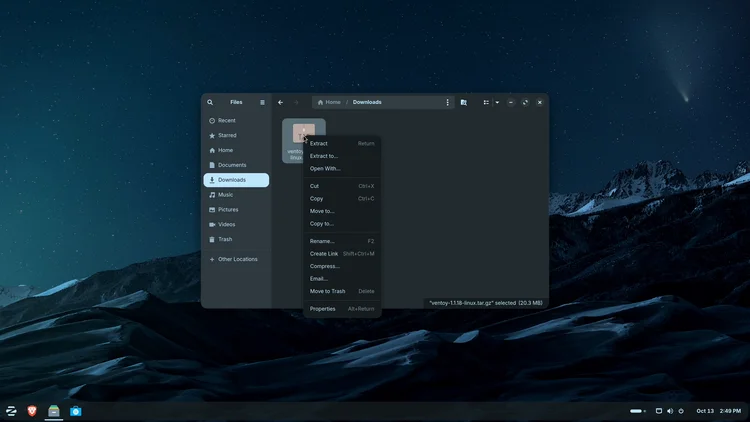750x422 pixels.
Task: Open Documents in the sidebar
Action: [x=236, y=165]
